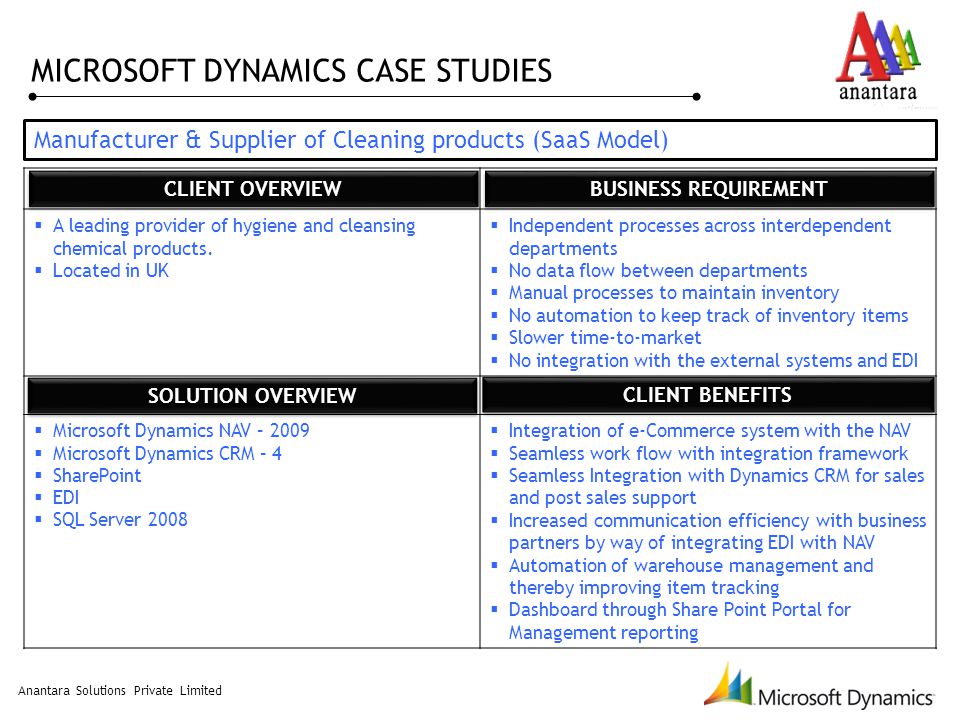This screenshot has width=960, height=720.
Task: Select the 'CLIENT OVERVIEW' header
Action: [x=252, y=189]
